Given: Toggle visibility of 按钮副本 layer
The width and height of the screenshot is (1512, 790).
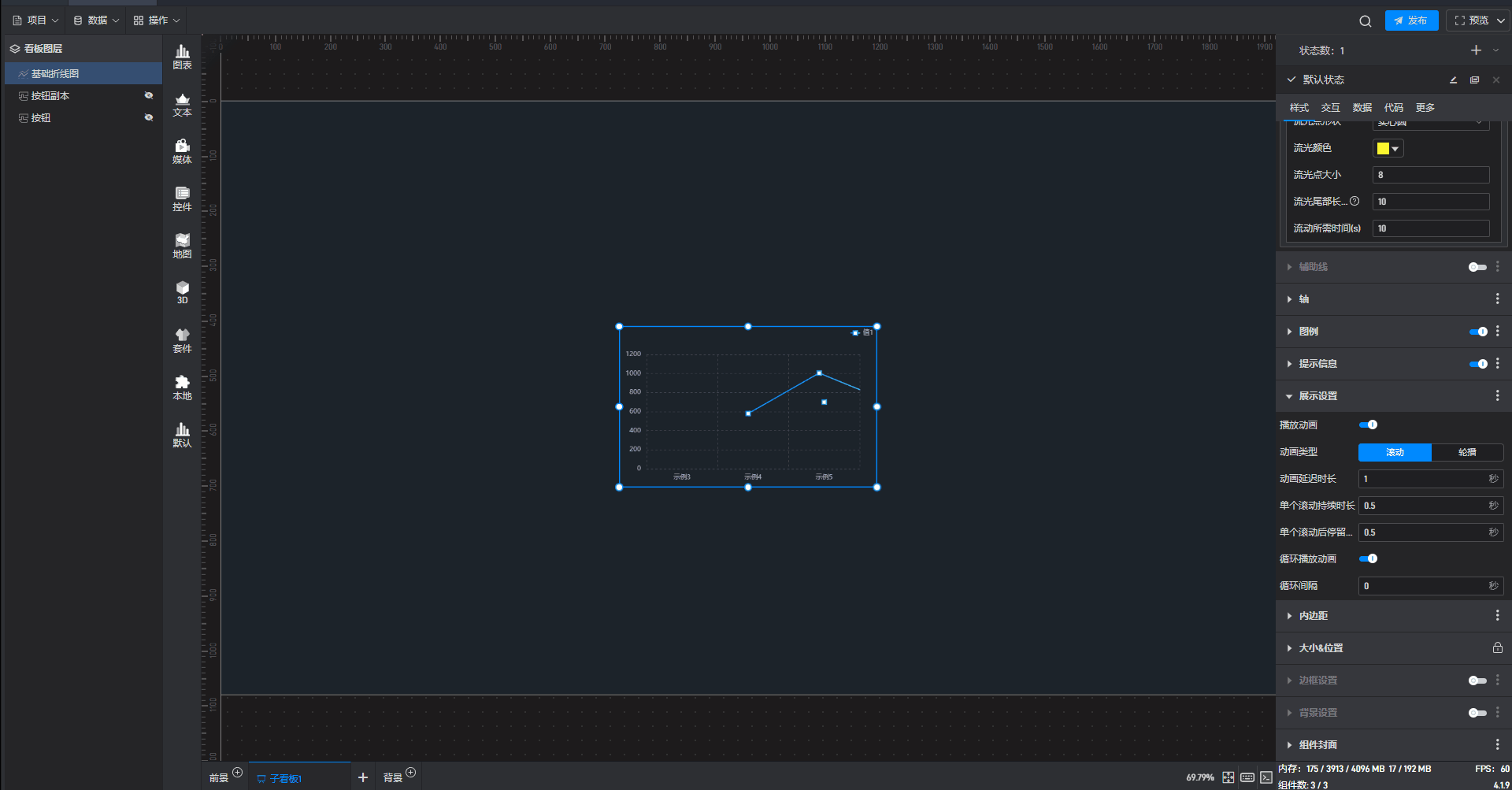Looking at the screenshot, I should pos(148,95).
